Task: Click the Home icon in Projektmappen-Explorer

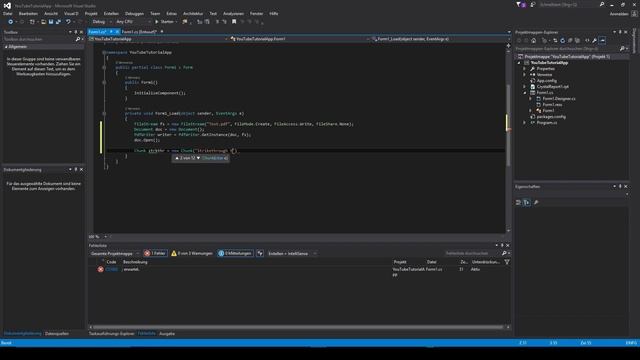Action: (x=533, y=40)
